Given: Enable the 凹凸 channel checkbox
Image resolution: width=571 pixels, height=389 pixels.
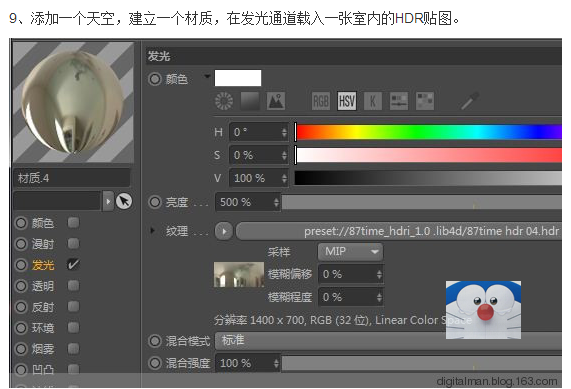Looking at the screenshot, I should [x=74, y=369].
